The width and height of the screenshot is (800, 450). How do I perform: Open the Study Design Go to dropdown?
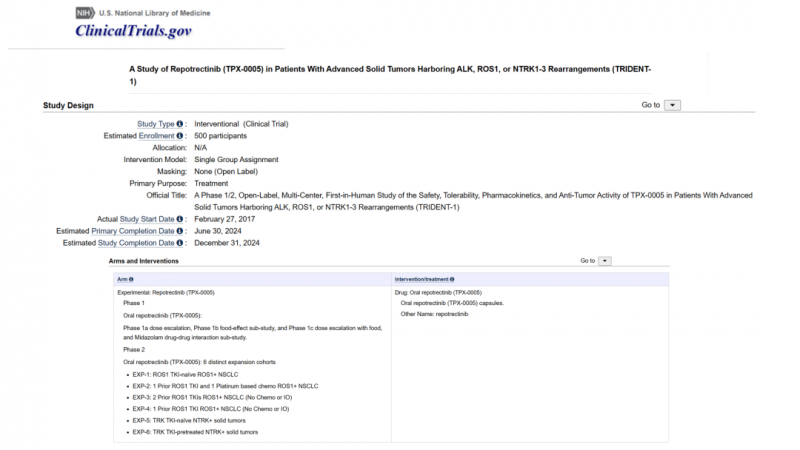pyautogui.click(x=672, y=105)
